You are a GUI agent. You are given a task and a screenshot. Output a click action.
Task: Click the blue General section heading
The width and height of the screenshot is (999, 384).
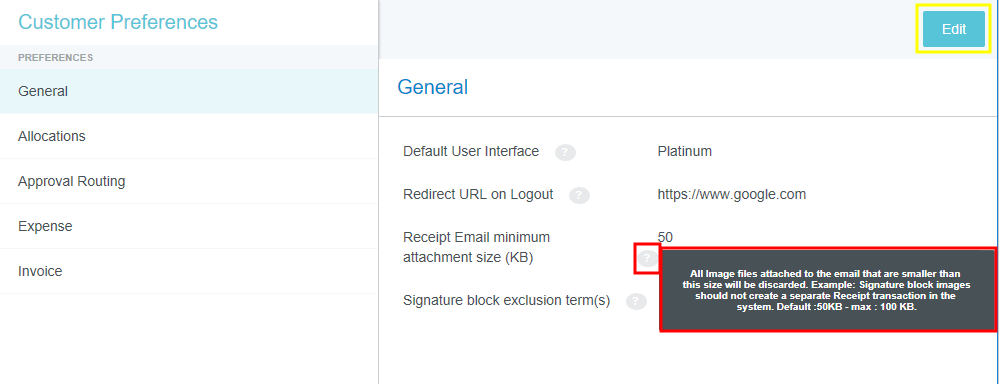(433, 87)
